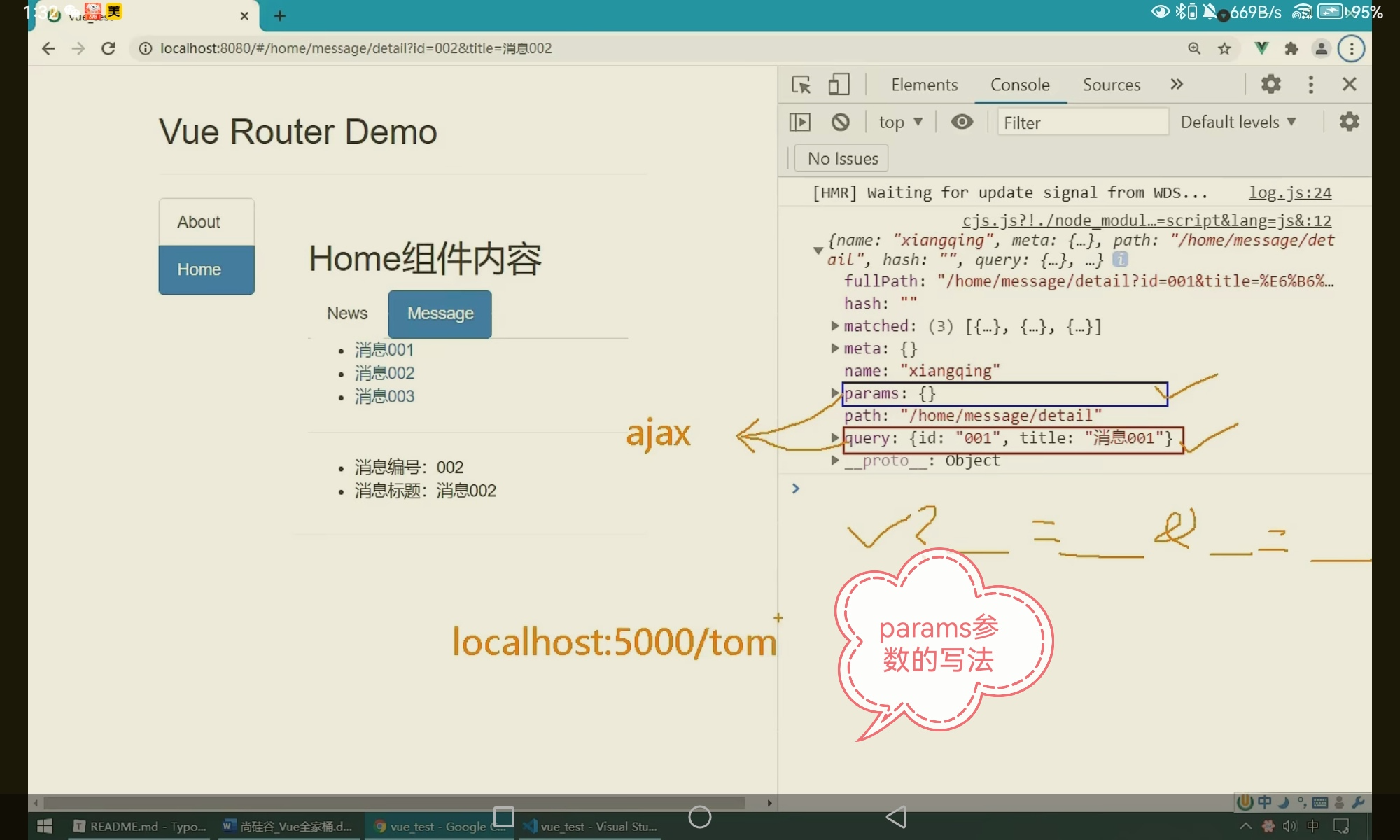Reload the page using the refresh icon
Viewport: 1400px width, 840px height.
coord(108,48)
